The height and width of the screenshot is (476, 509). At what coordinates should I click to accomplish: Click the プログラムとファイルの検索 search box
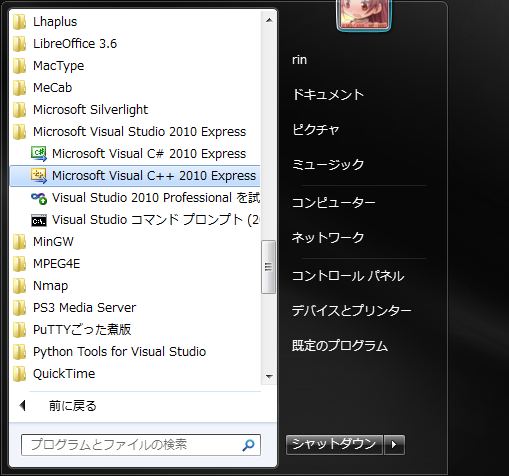click(x=141, y=445)
